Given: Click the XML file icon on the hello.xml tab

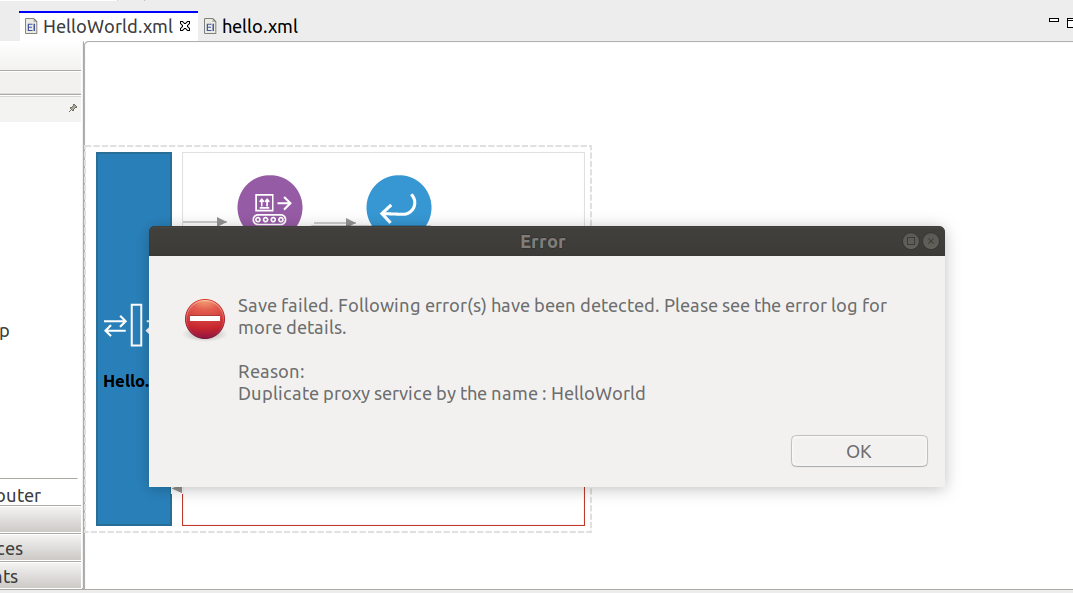Looking at the screenshot, I should [x=209, y=26].
